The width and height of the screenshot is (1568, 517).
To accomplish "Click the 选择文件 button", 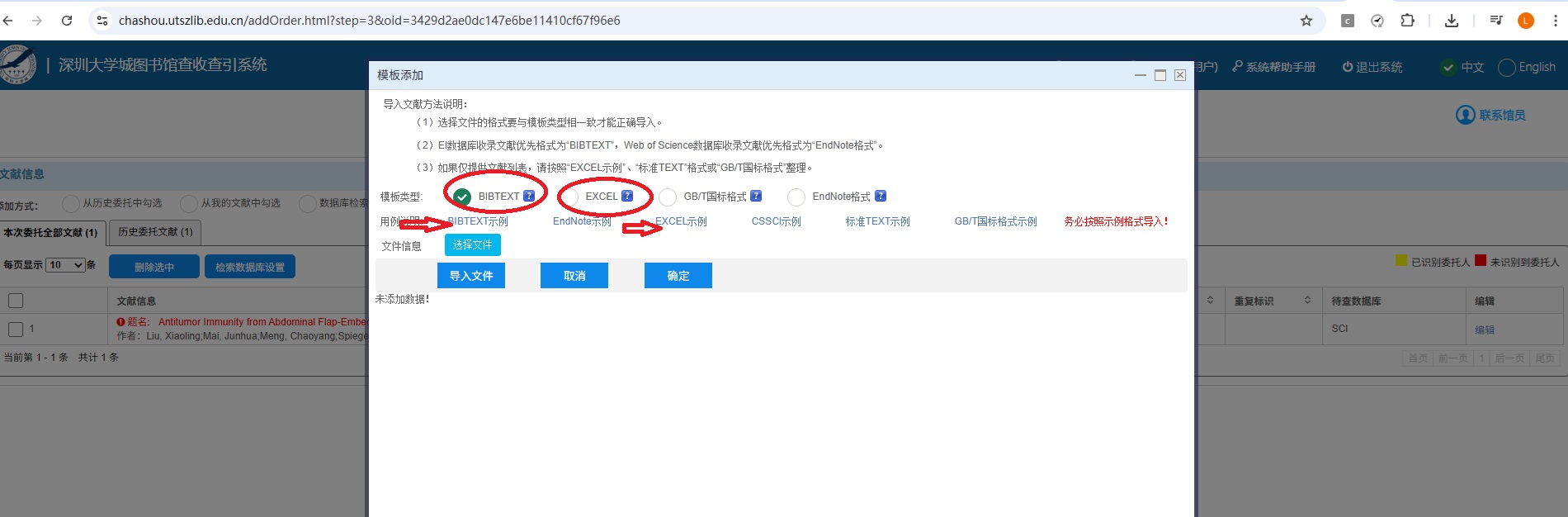I will (x=472, y=244).
